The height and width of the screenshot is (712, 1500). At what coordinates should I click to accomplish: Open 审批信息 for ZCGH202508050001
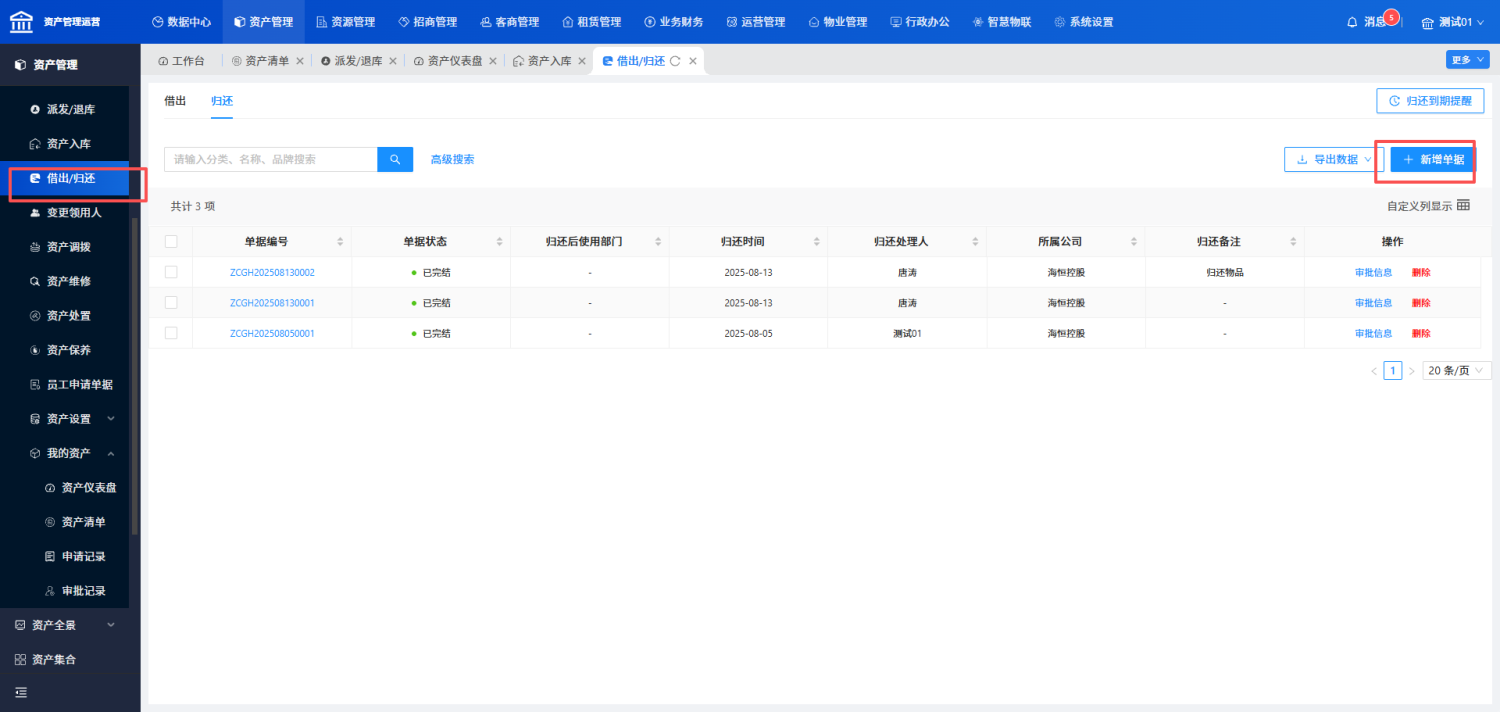[1373, 333]
